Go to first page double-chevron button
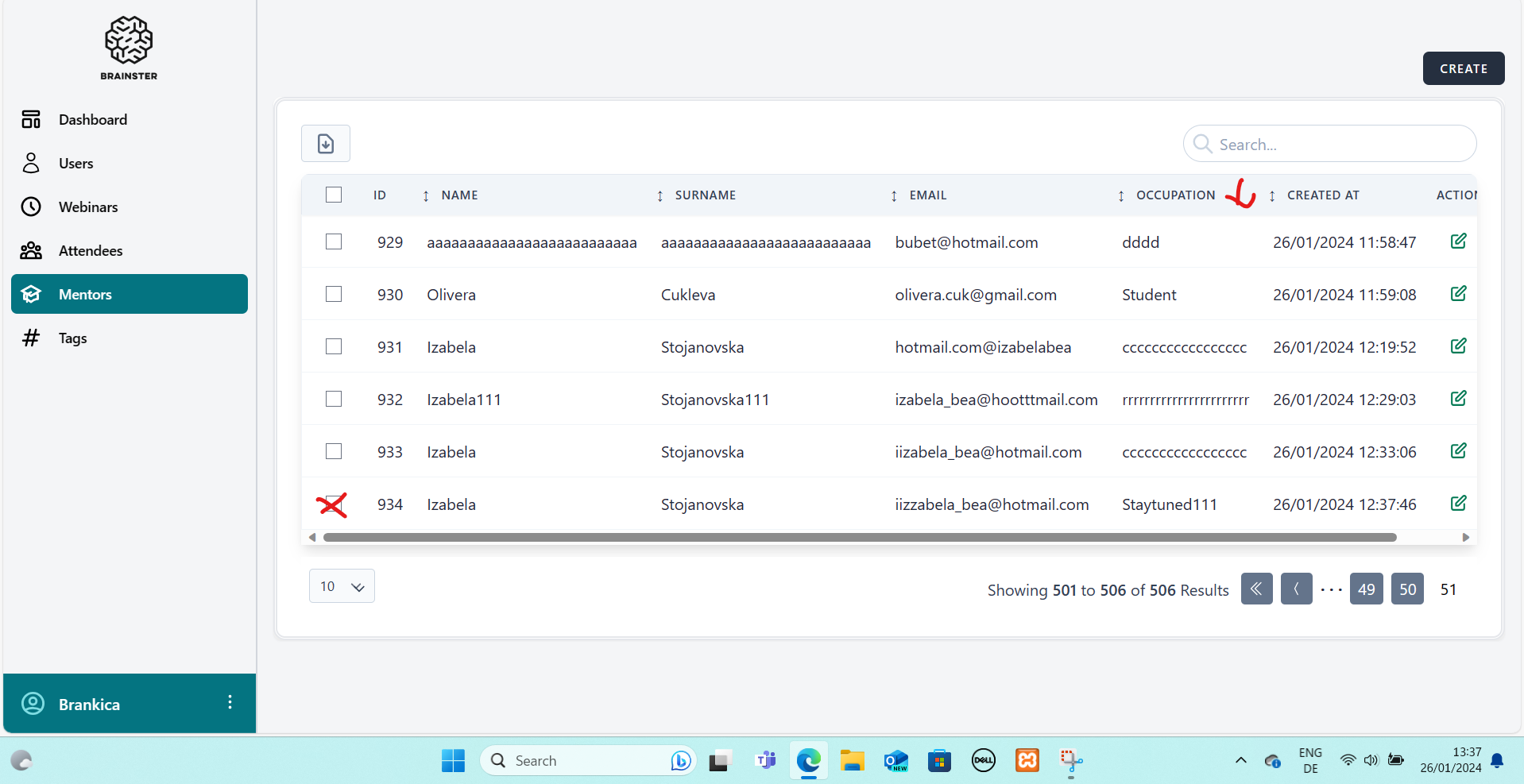Screen dimensions: 1524x784 click(x=1256, y=589)
